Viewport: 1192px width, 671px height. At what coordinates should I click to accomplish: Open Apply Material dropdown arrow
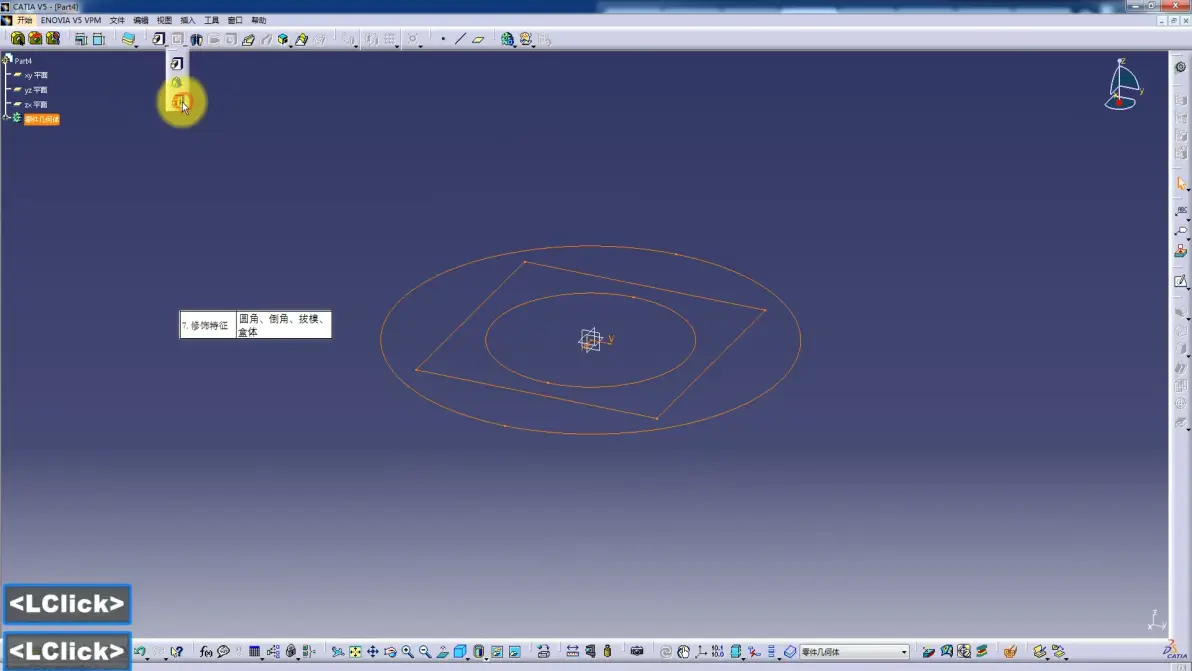click(x=136, y=46)
